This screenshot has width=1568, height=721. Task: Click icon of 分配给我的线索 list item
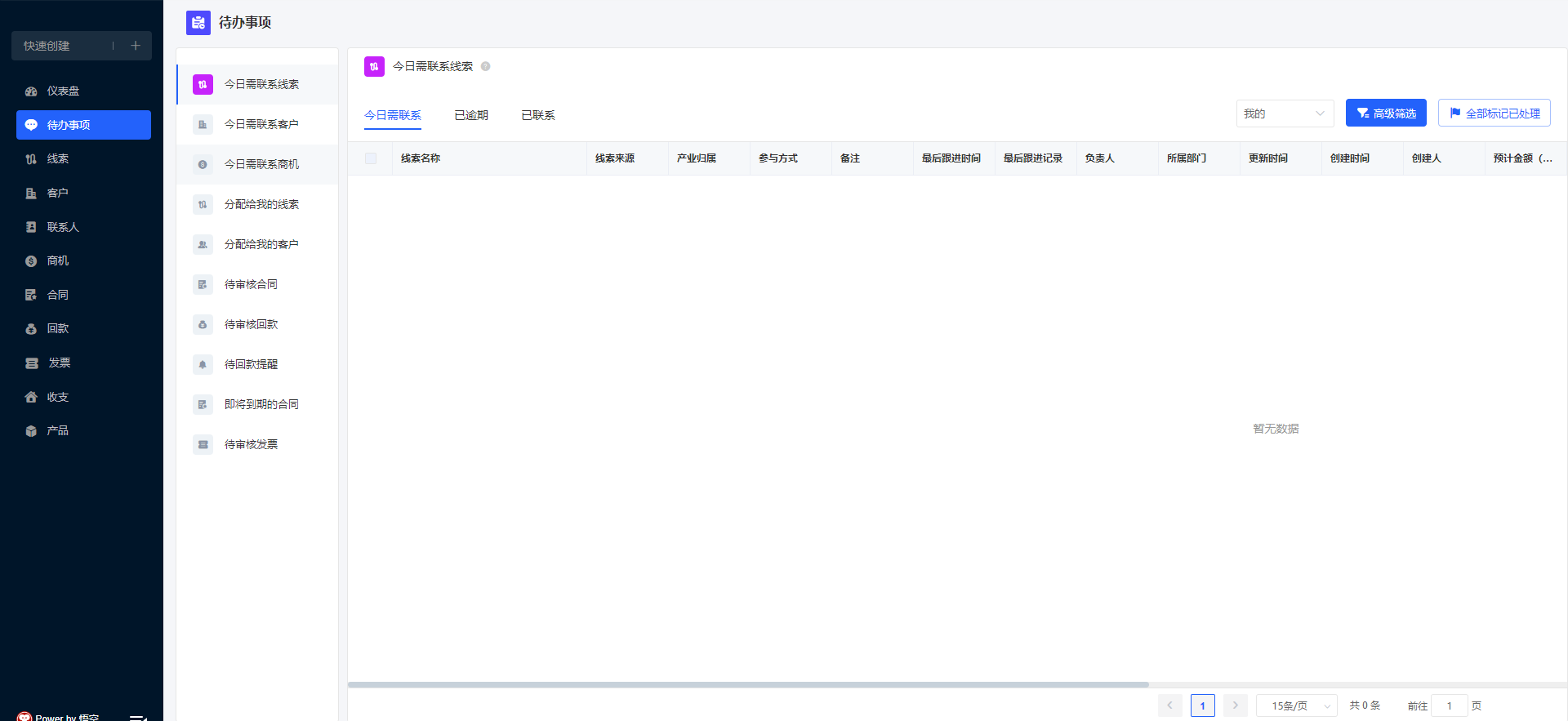tap(203, 204)
